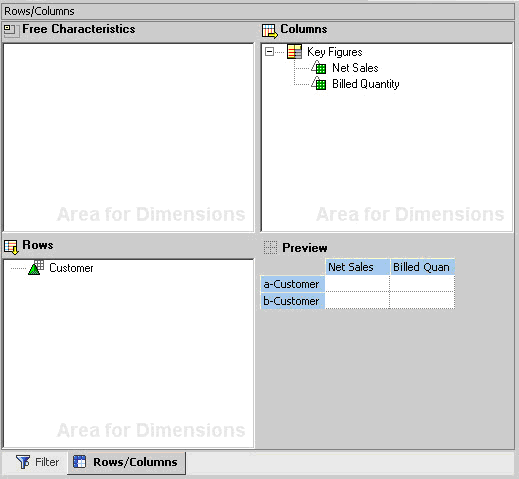This screenshot has width=519, height=479.
Task: Click the Preview grid icon
Action: [x=270, y=248]
